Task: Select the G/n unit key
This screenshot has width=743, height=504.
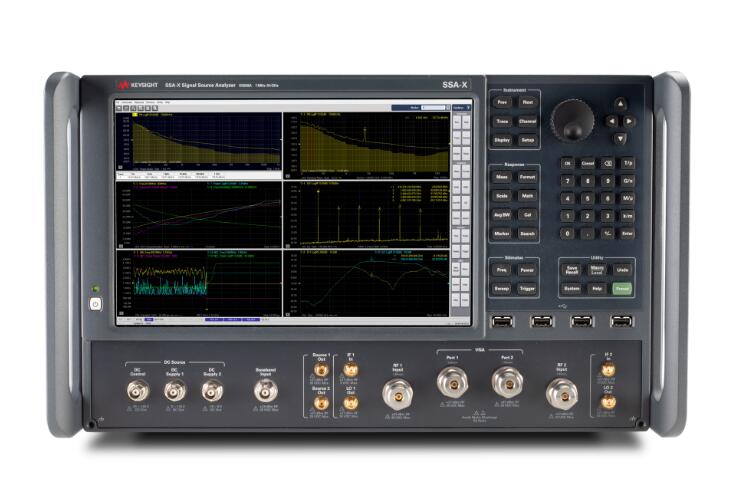Action: [x=627, y=181]
